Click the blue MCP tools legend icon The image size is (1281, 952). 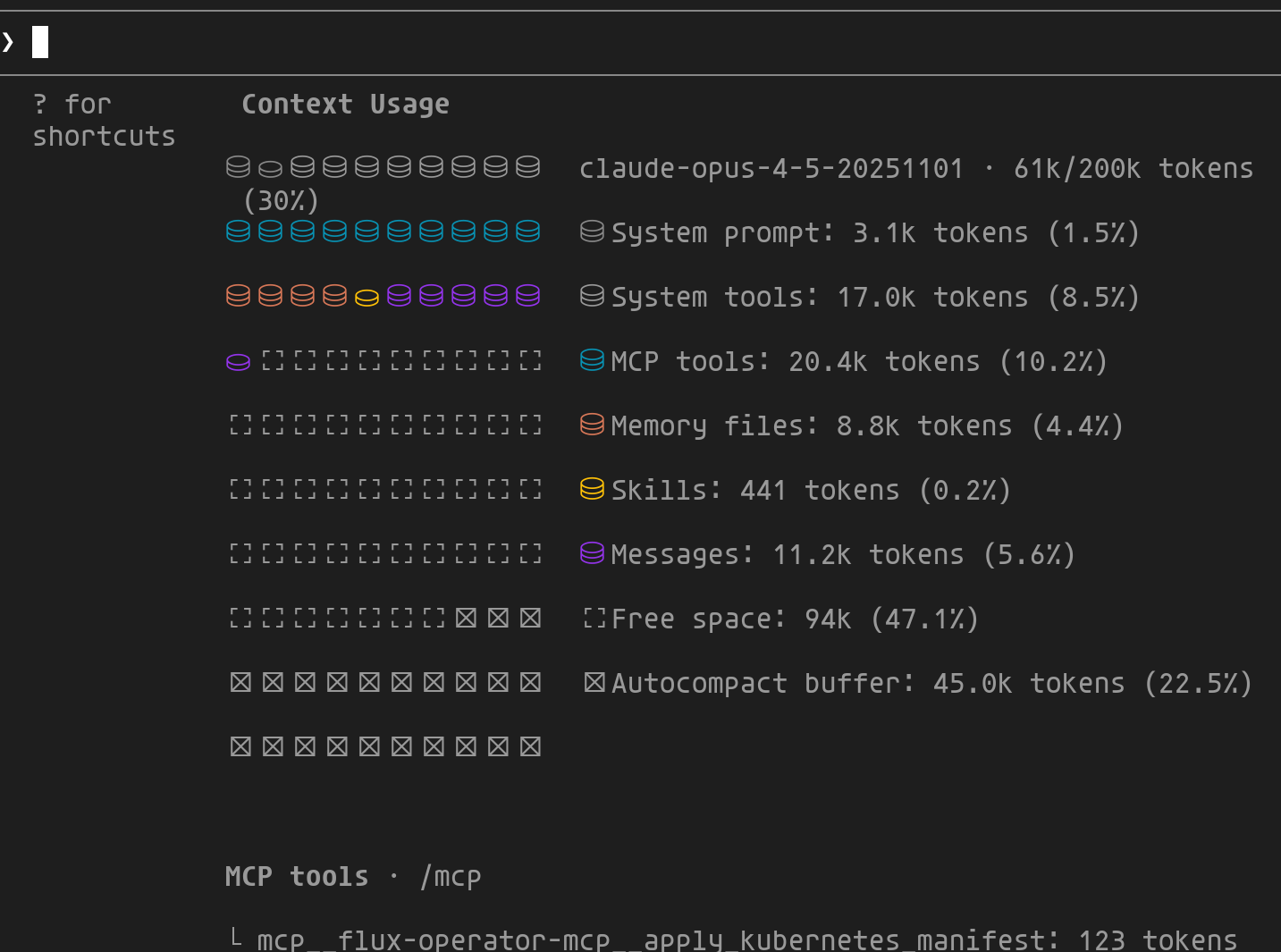click(592, 360)
